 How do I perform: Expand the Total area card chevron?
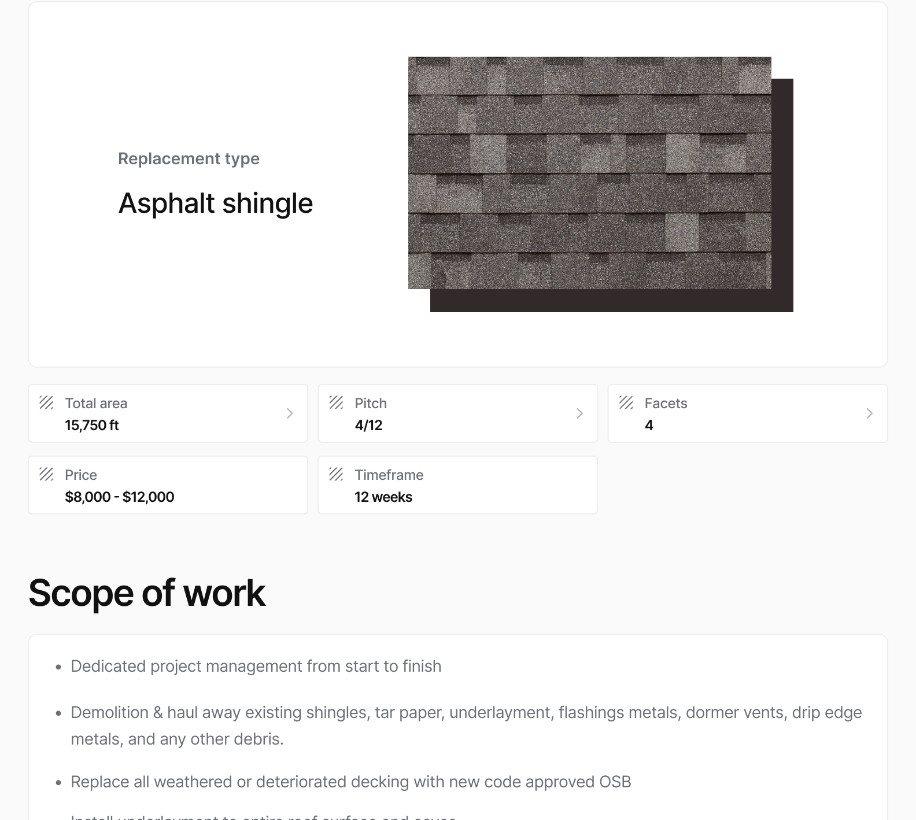point(290,413)
